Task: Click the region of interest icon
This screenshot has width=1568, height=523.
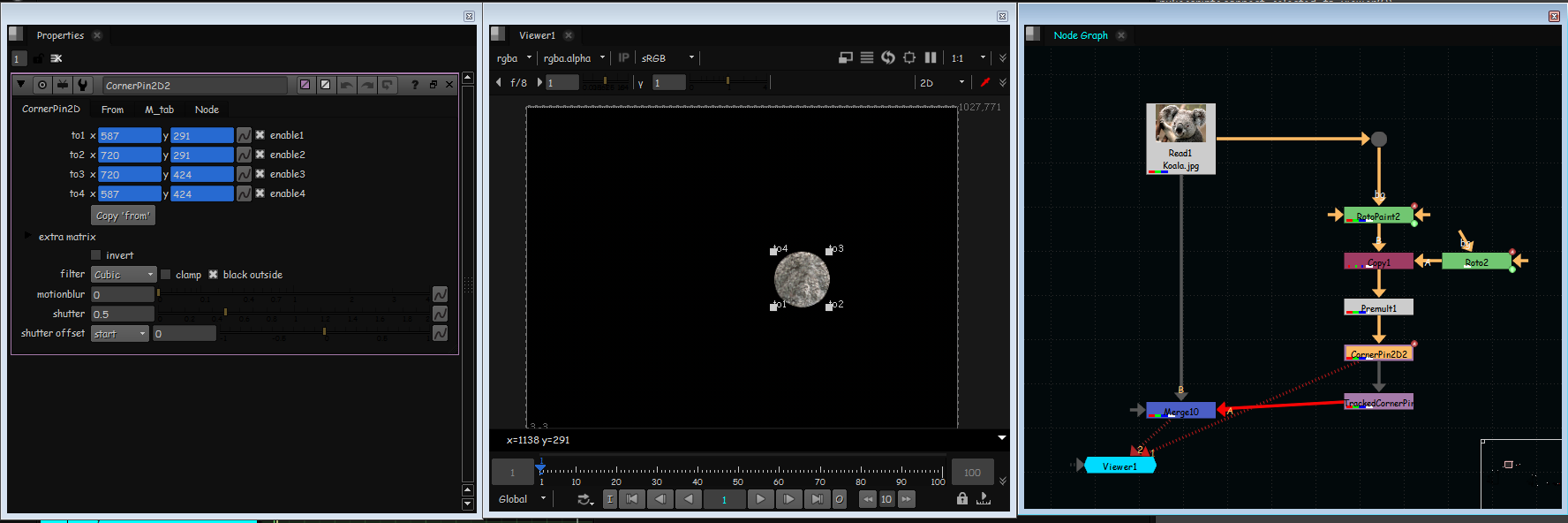Action: [x=909, y=57]
